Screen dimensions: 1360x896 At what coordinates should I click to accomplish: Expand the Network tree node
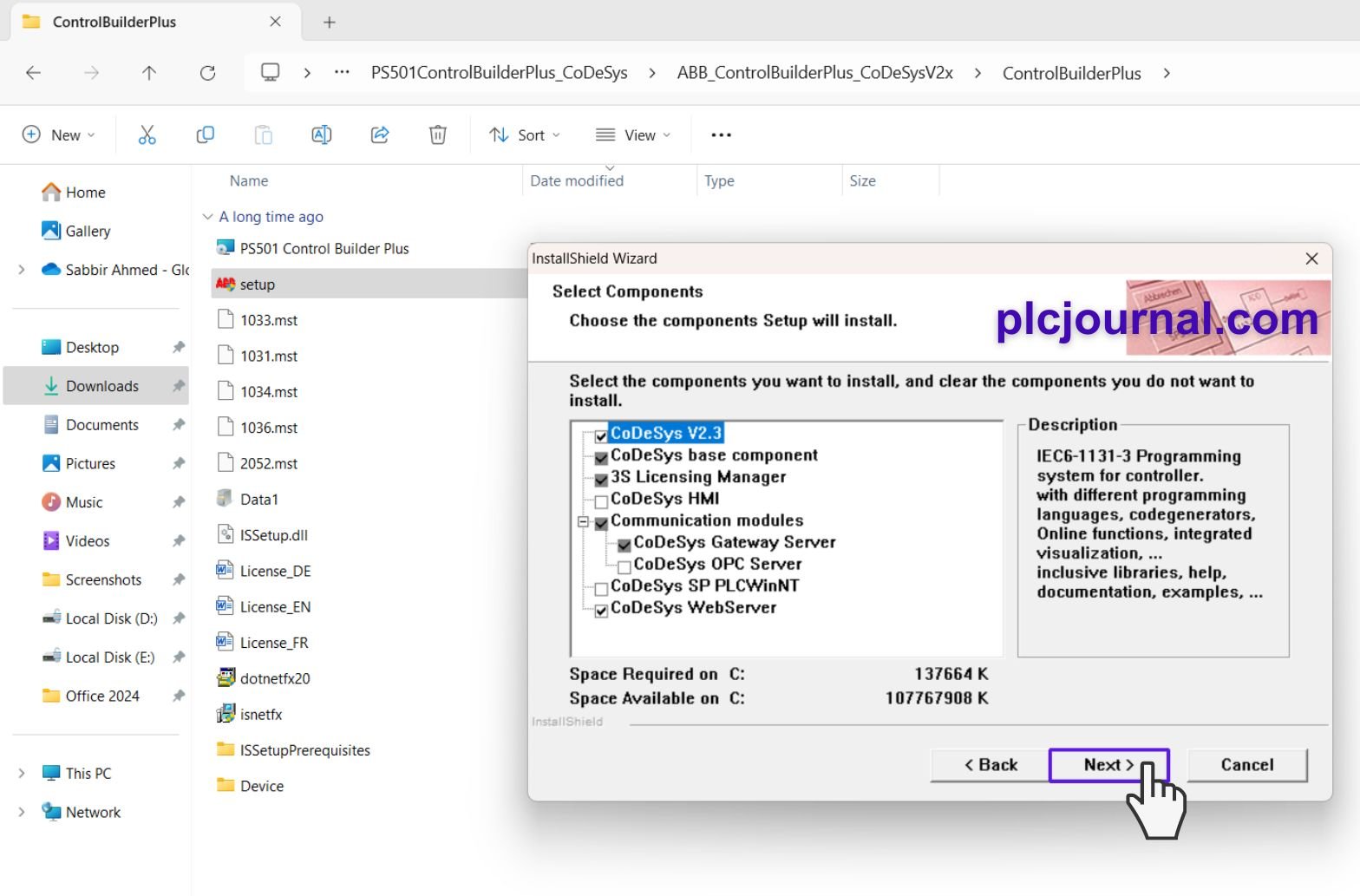pos(22,812)
